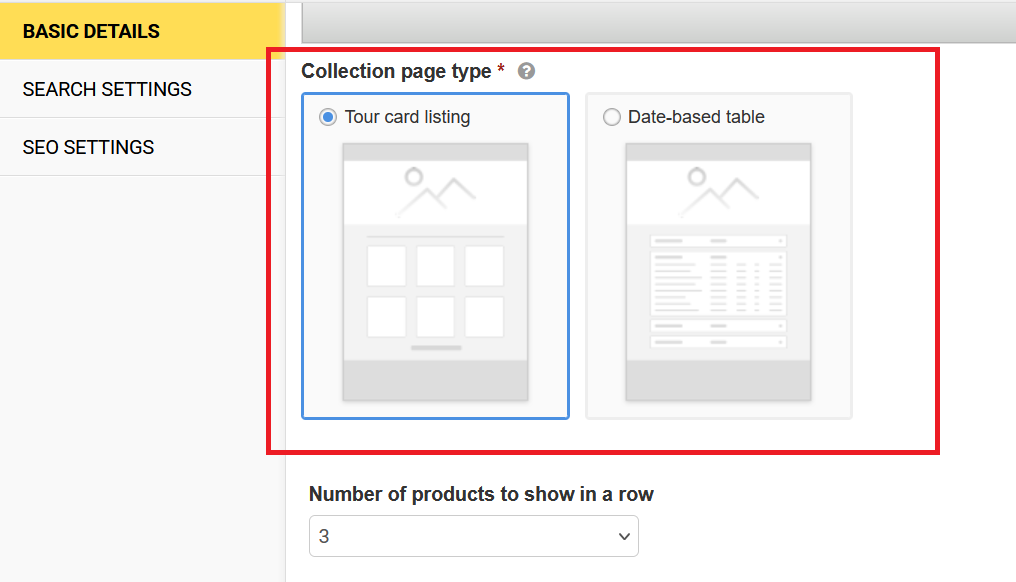Viewport: 1016px width, 582px height.
Task: Click the chevron arrow on the products dropdown
Action: 624,537
